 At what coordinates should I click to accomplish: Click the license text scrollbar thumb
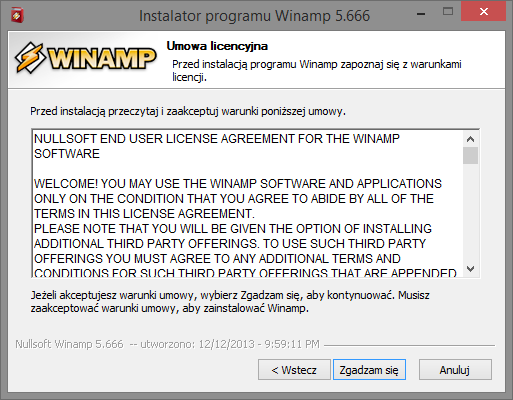[x=470, y=155]
